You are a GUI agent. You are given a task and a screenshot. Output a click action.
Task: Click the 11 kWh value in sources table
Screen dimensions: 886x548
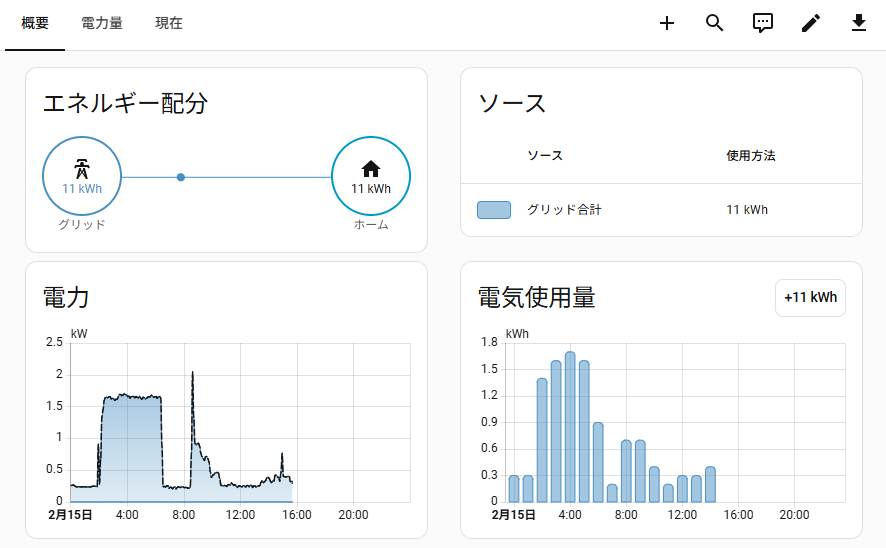747,210
